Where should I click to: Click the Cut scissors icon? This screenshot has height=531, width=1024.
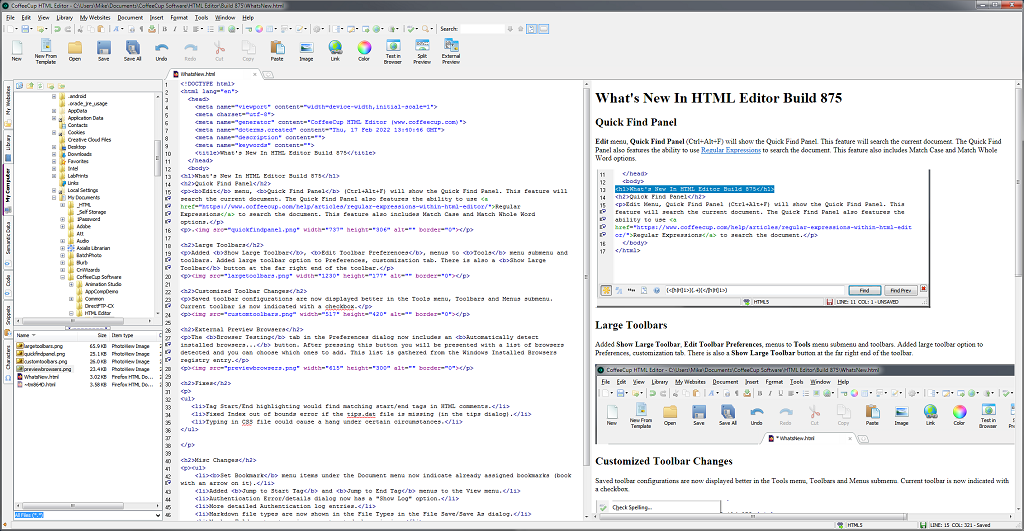[x=219, y=50]
